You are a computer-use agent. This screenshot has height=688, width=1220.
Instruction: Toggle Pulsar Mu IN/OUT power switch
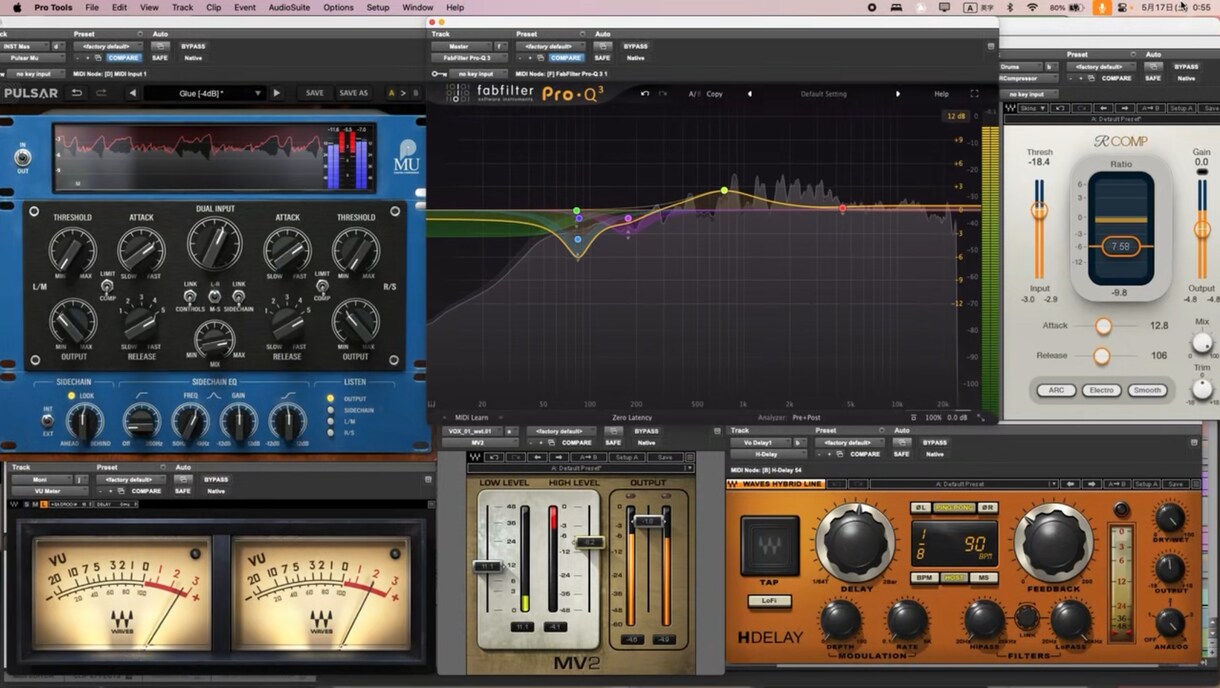[x=22, y=158]
